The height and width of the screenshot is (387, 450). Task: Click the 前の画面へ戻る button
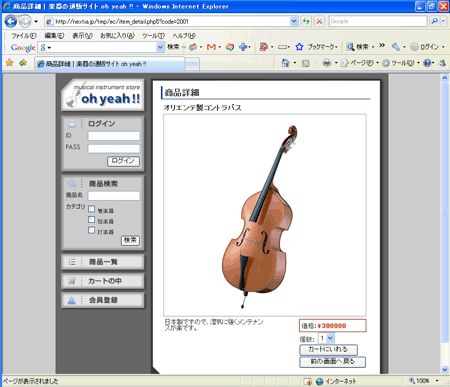(x=332, y=362)
